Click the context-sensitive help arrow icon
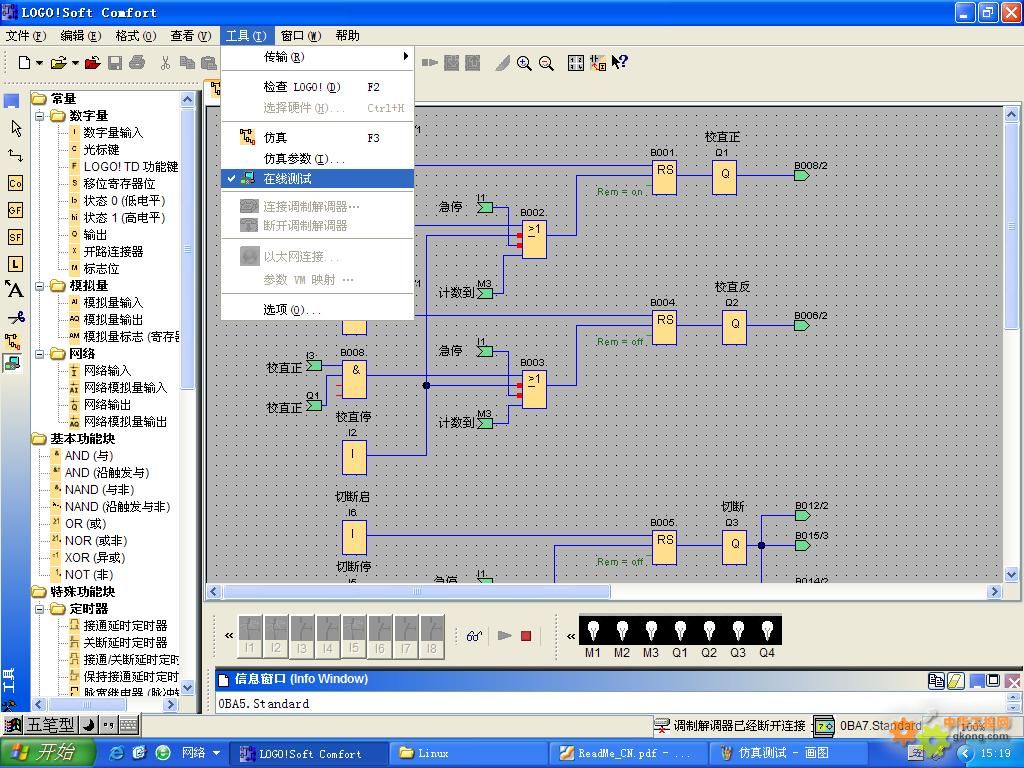 pos(620,63)
